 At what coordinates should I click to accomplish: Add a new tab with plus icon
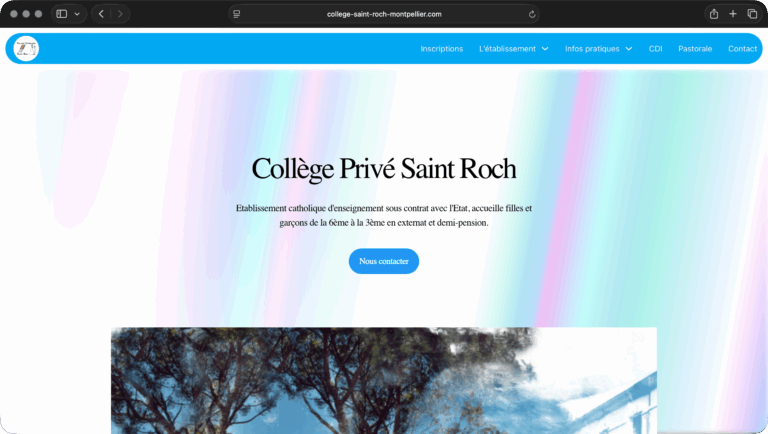tap(733, 14)
